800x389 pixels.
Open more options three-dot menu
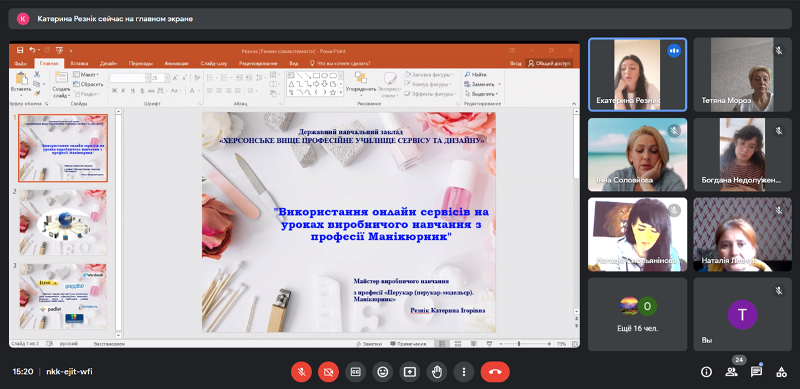point(464,372)
